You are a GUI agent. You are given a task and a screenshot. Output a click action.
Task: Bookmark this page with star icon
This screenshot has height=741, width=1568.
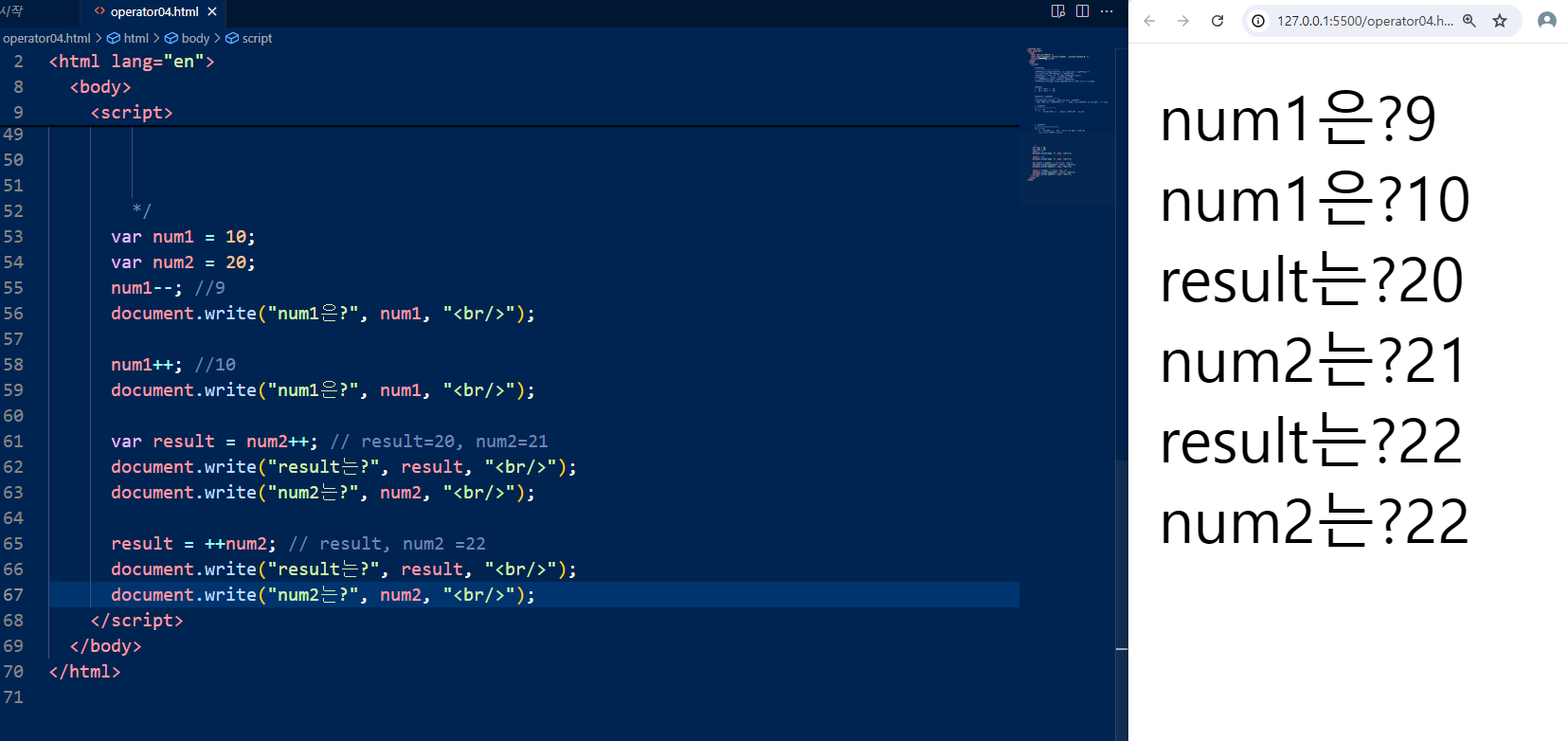pos(1500,21)
